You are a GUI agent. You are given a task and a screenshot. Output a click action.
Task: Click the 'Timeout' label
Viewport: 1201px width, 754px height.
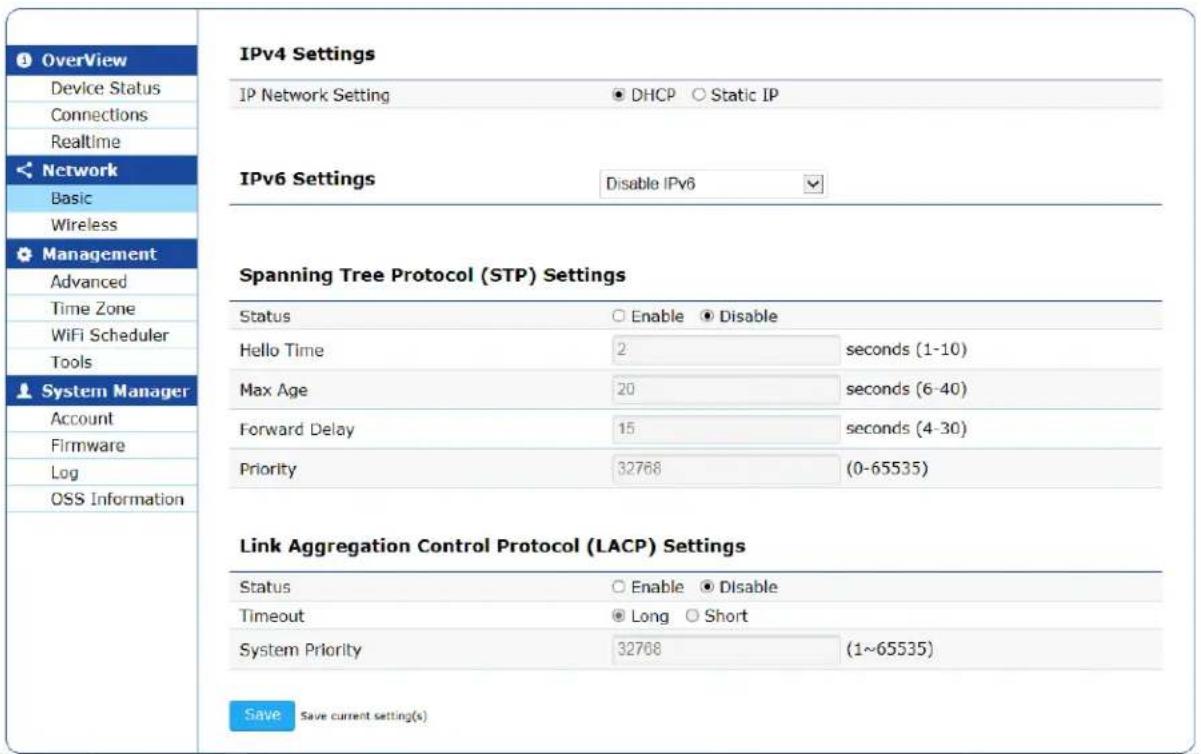click(272, 617)
